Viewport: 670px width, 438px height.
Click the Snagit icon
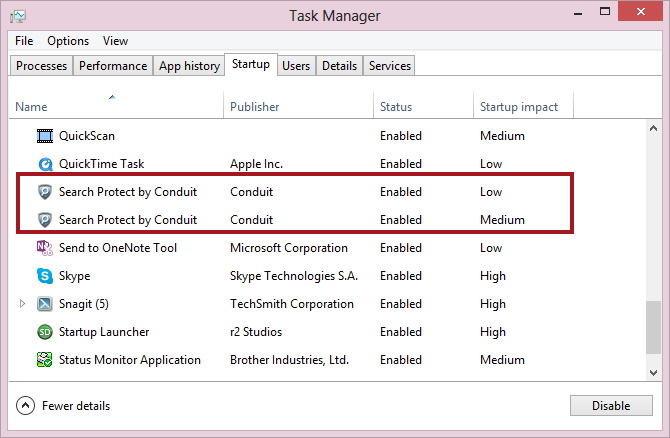coord(45,304)
